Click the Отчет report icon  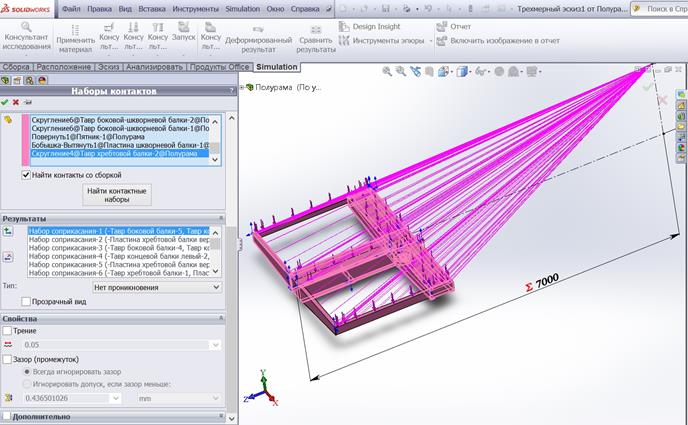(442, 27)
